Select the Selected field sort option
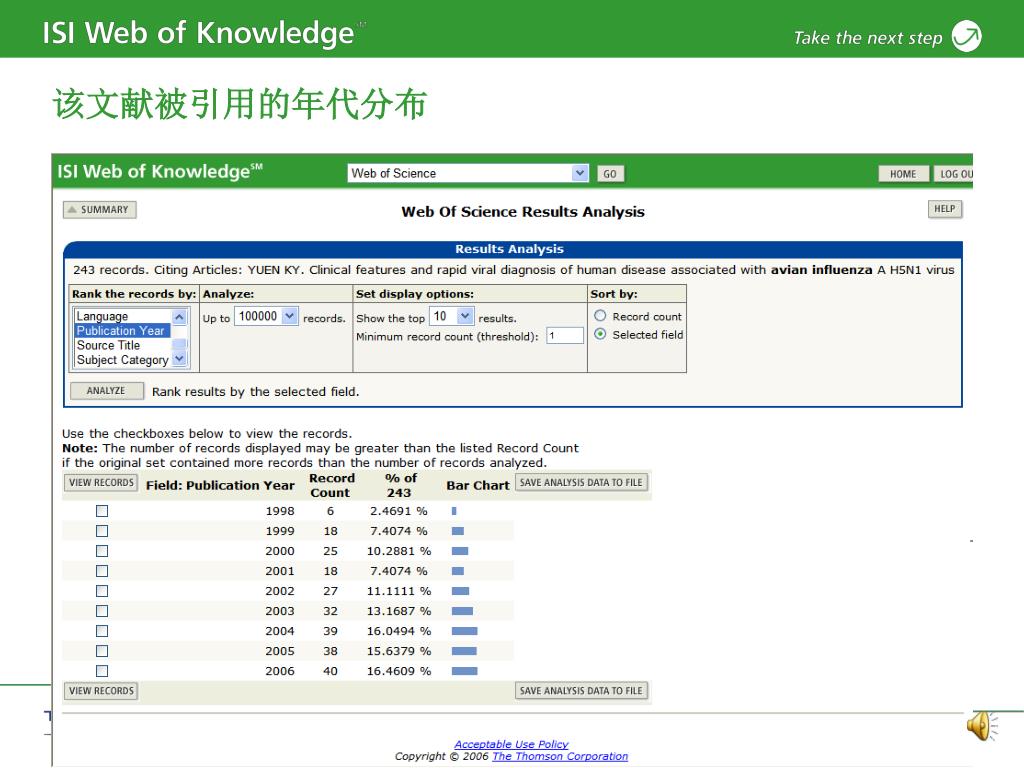Screen dimensions: 1024x768 click(x=600, y=334)
